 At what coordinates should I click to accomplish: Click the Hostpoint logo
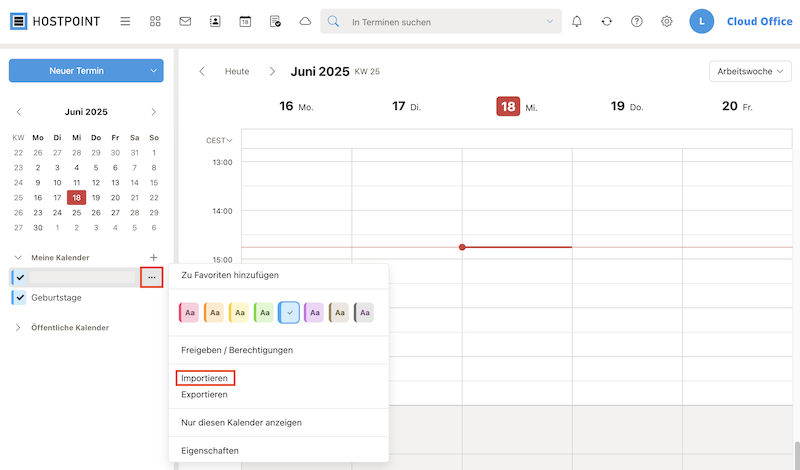click(55, 21)
